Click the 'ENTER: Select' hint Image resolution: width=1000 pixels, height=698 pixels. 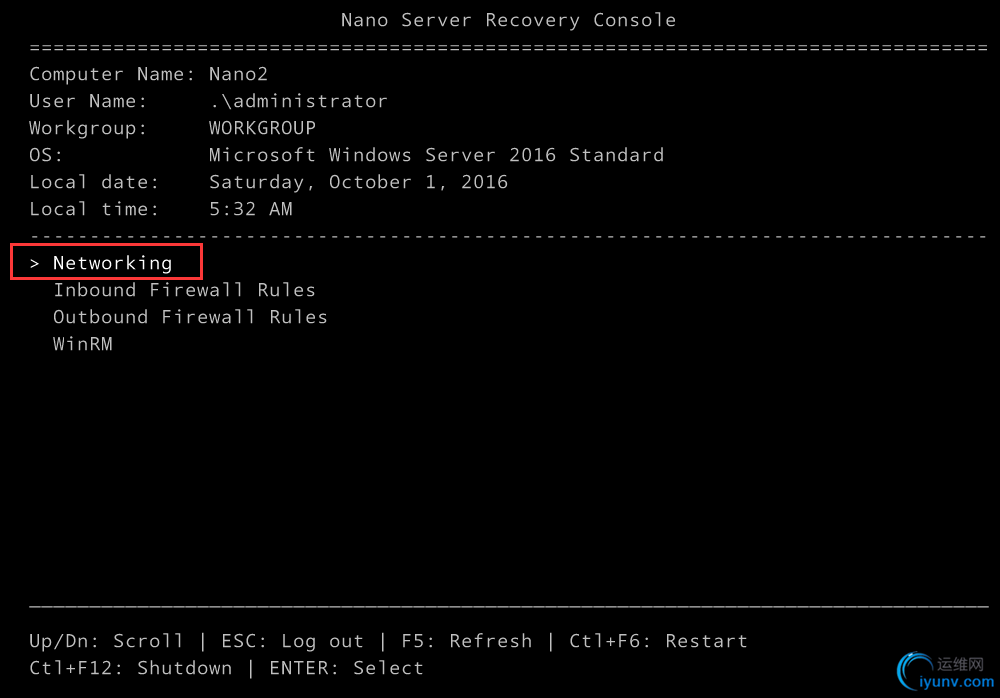tap(346, 668)
